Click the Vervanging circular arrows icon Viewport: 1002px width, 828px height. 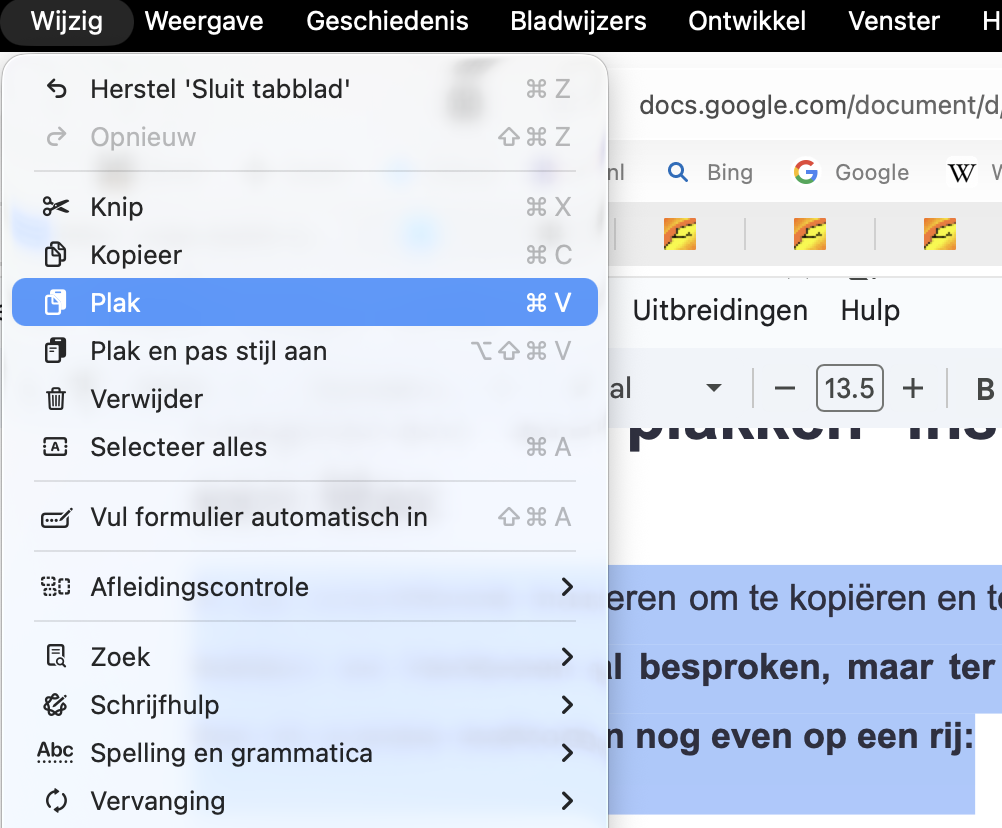click(x=57, y=801)
